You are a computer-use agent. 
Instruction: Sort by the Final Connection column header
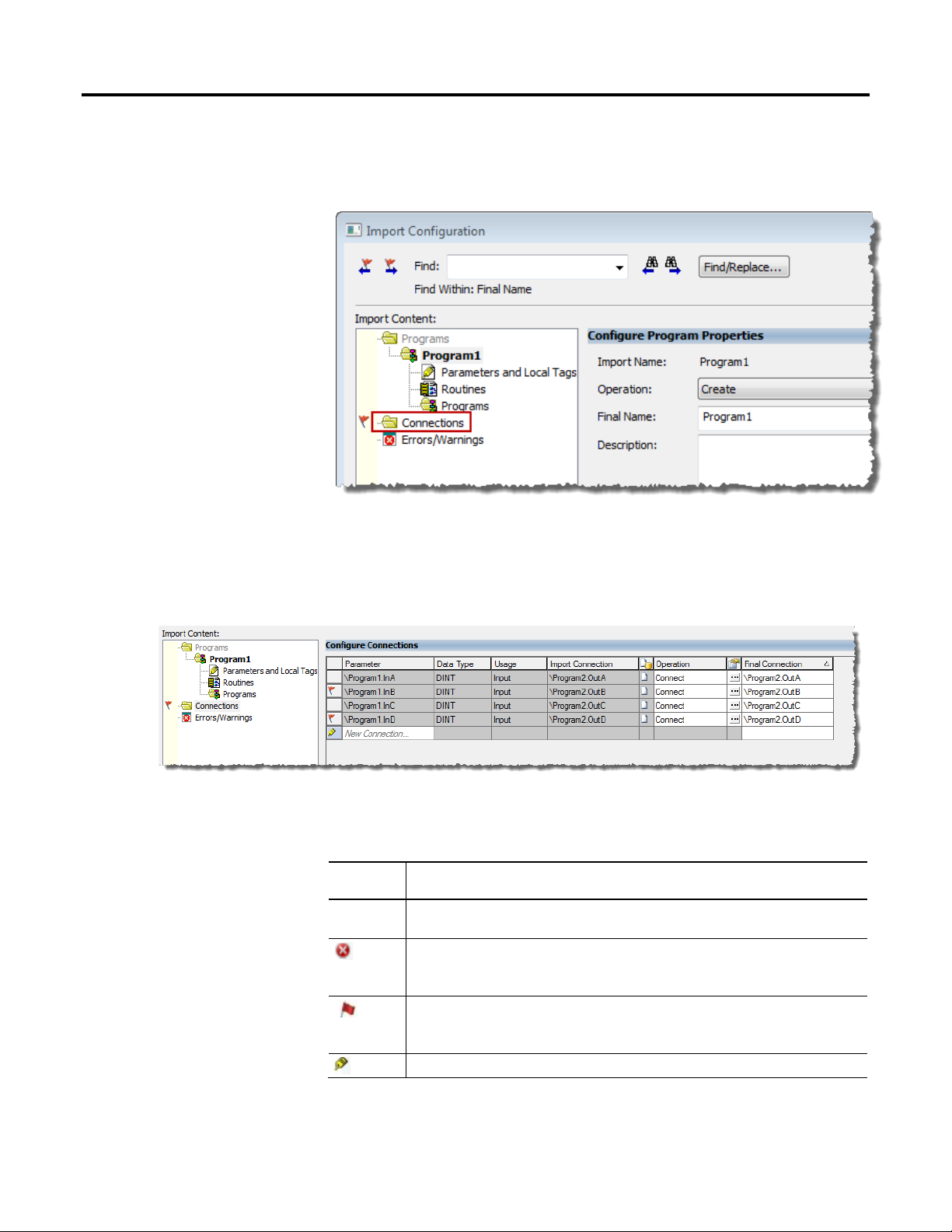pos(787,664)
